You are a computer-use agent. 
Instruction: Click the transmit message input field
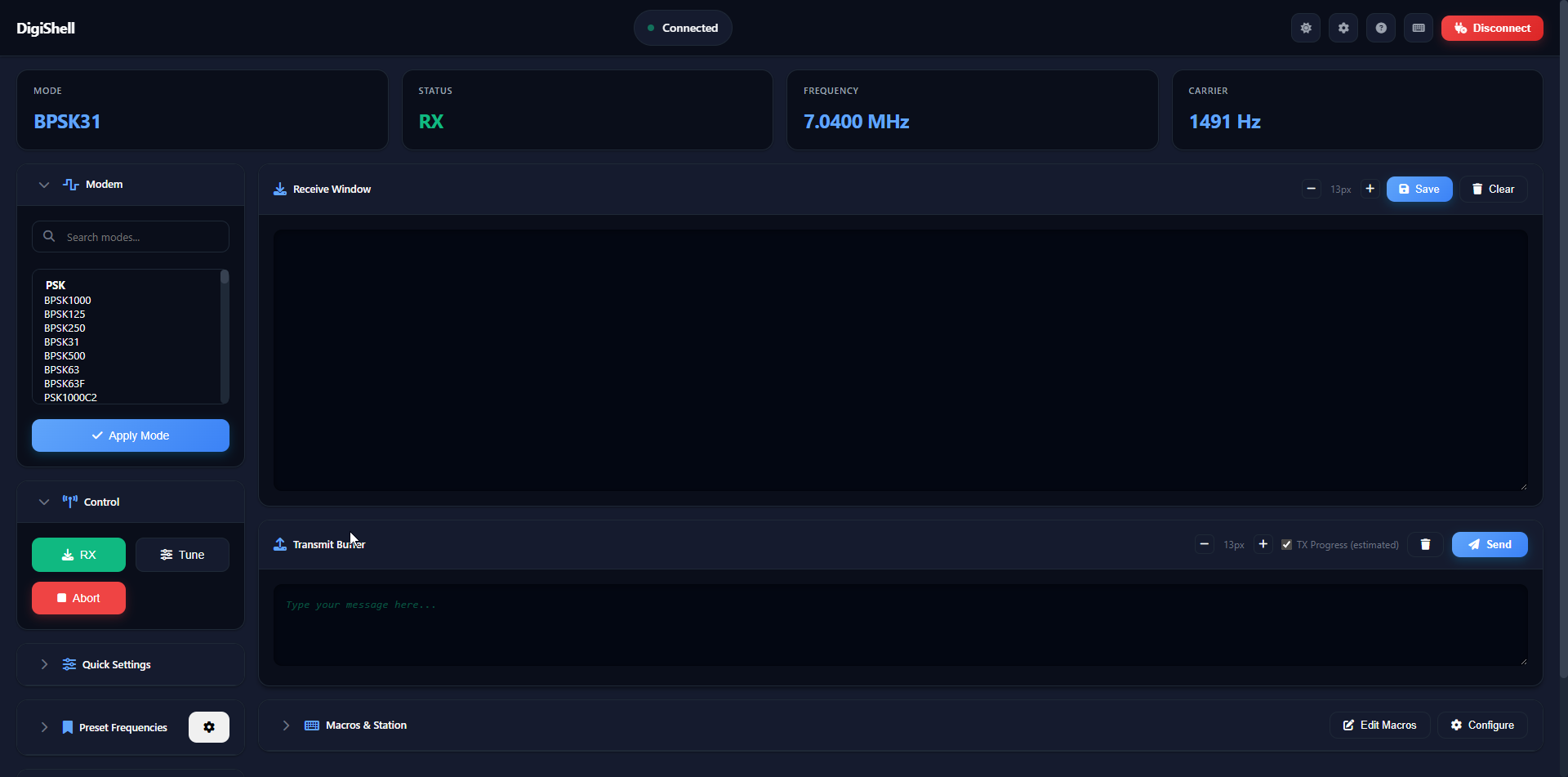coord(898,623)
